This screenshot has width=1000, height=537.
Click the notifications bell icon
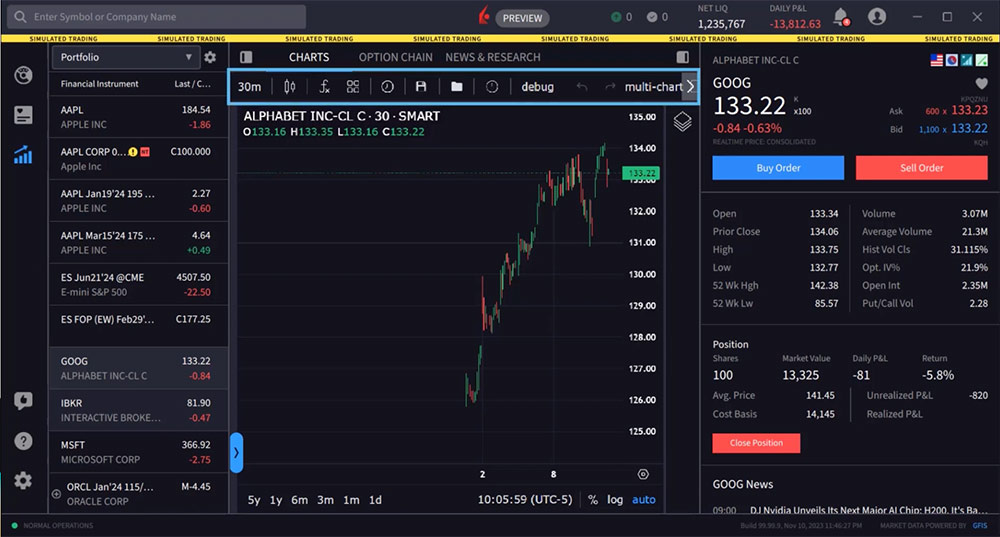coord(840,17)
